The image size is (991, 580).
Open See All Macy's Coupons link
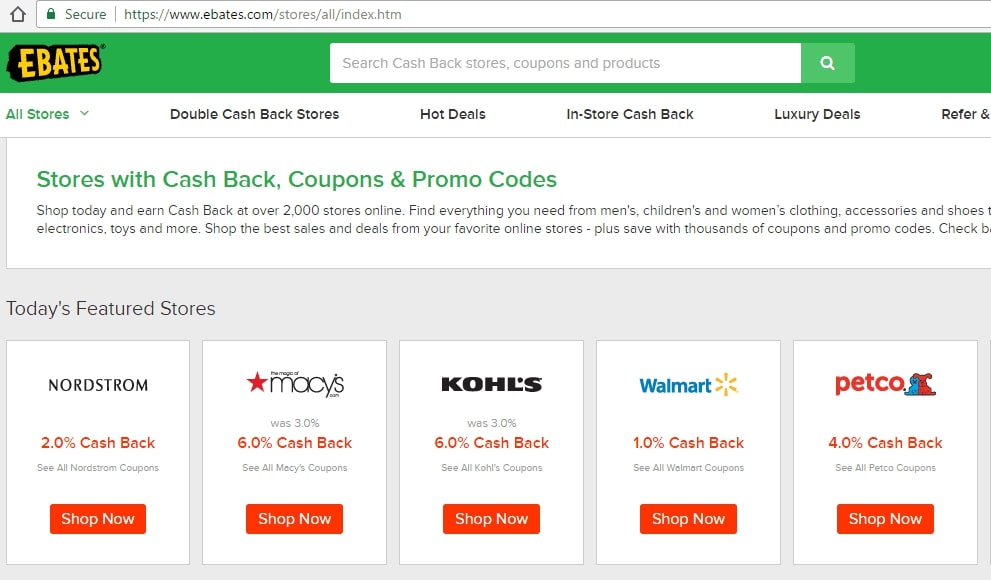[295, 468]
